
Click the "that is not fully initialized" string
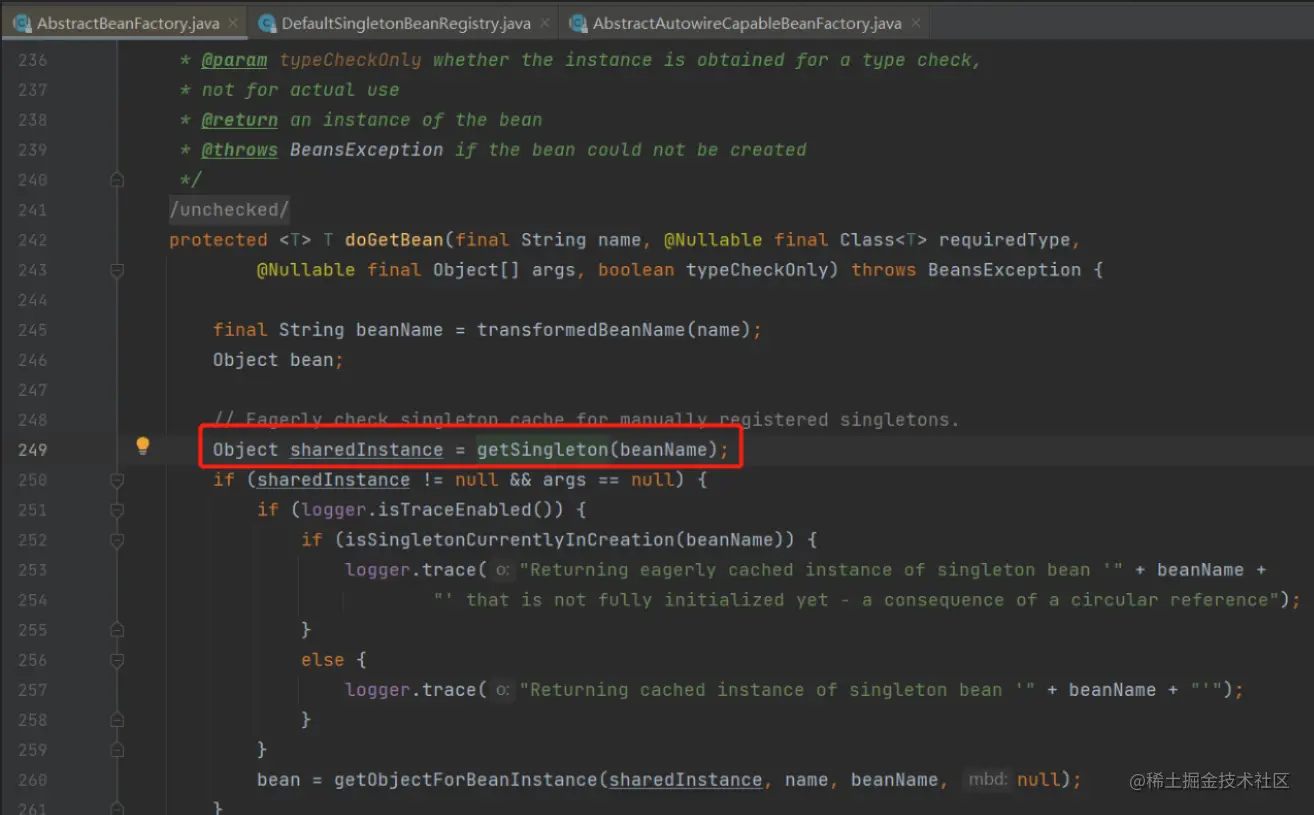[857, 600]
